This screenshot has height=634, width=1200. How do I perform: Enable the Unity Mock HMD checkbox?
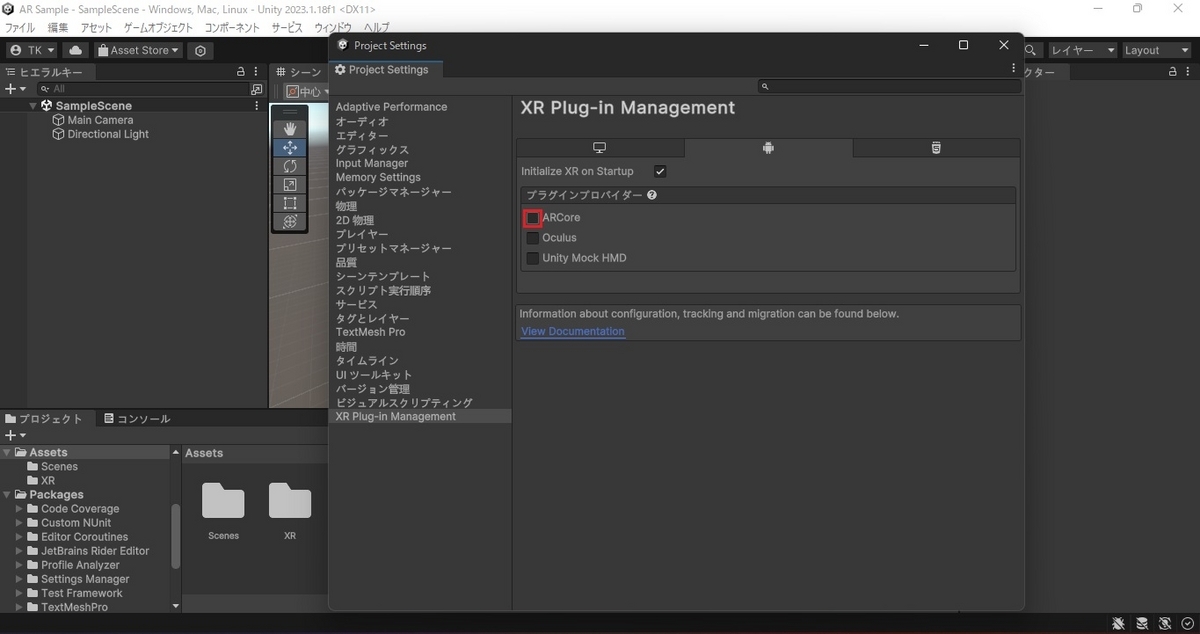pos(533,258)
